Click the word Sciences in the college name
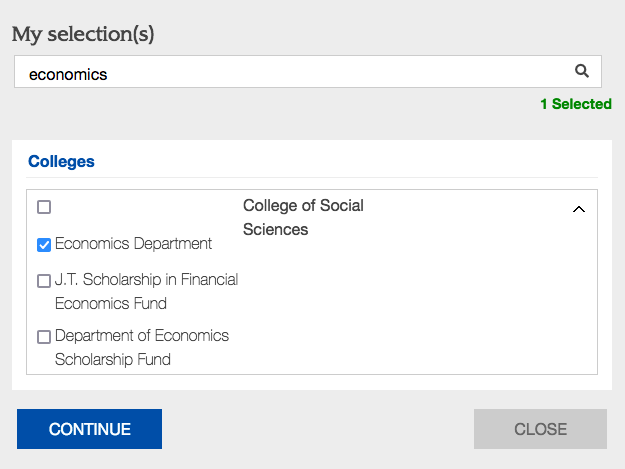The height and width of the screenshot is (469, 625). pyautogui.click(x=275, y=230)
